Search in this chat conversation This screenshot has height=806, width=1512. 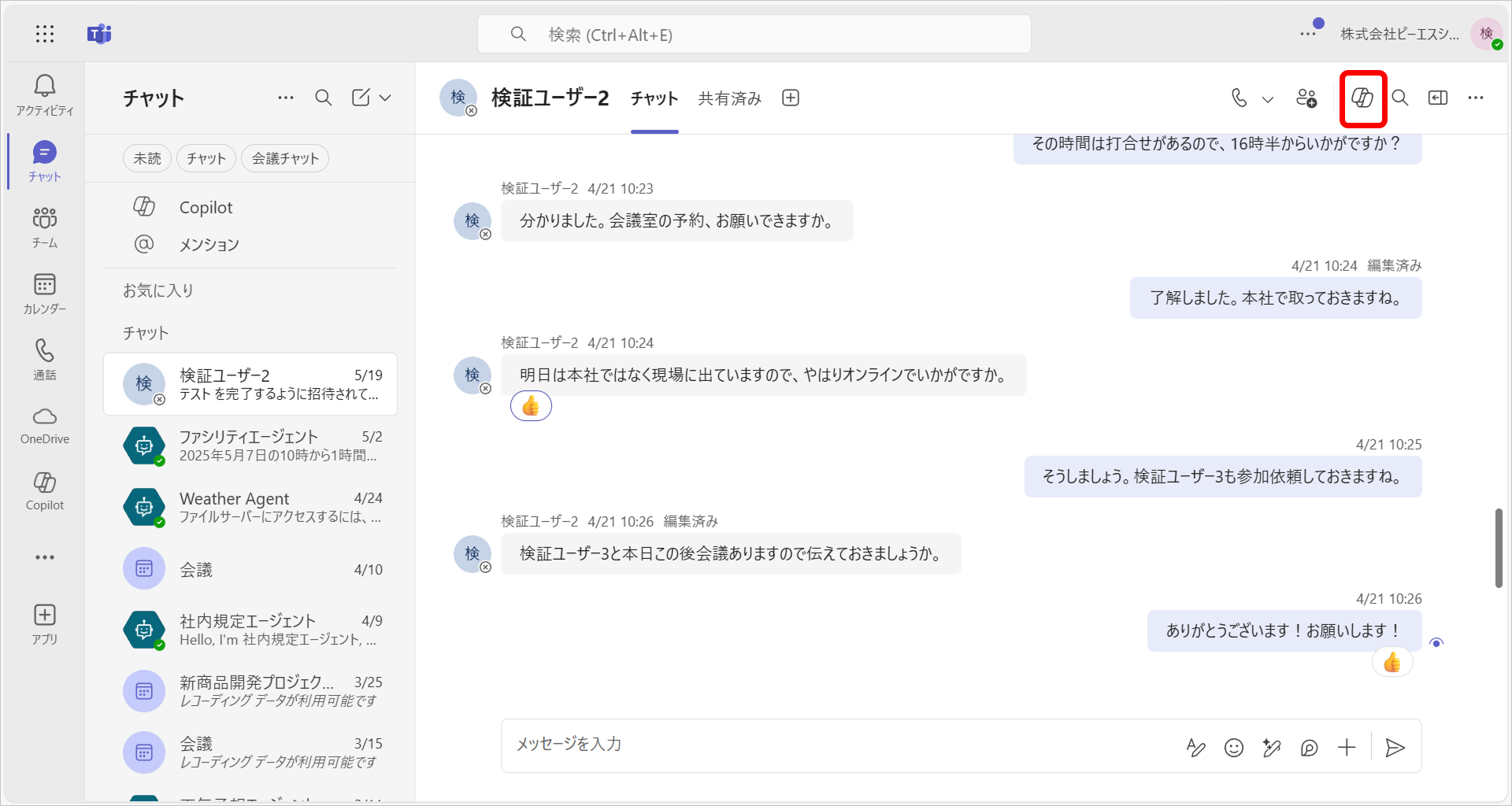click(1399, 98)
